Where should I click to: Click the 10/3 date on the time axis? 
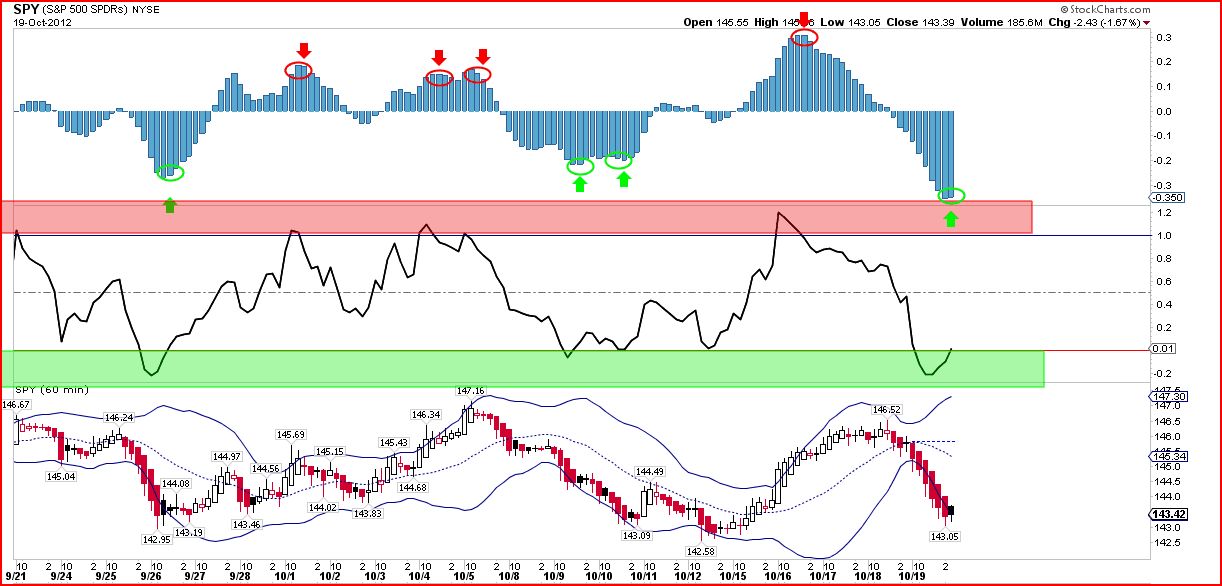[374, 577]
